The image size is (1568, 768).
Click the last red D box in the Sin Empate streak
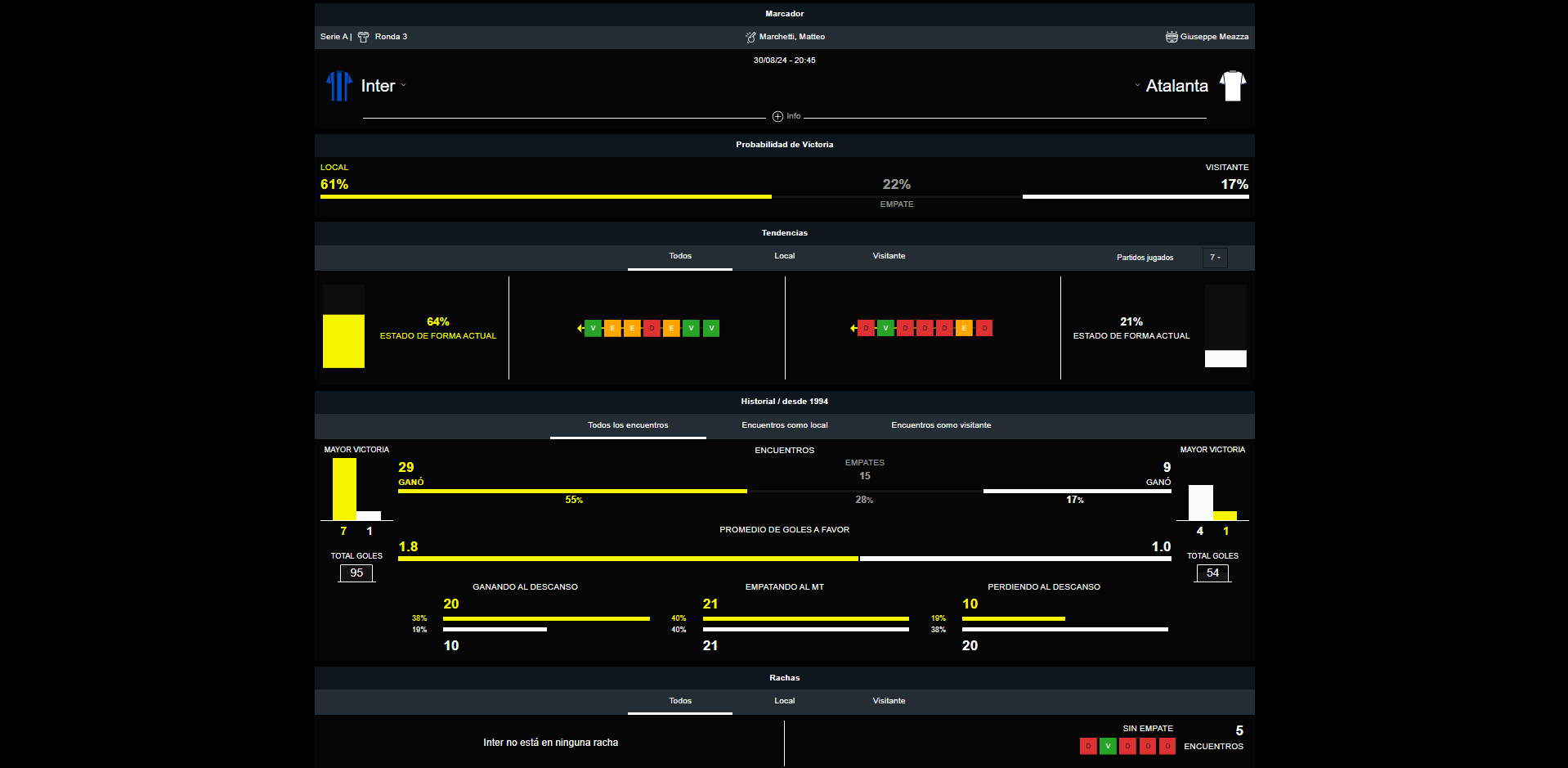(x=1167, y=746)
